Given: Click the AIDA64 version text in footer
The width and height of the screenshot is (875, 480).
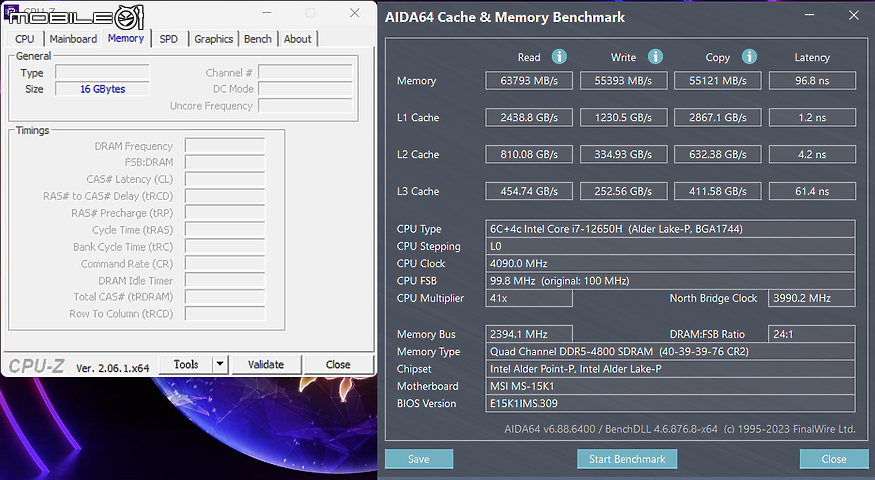Looking at the screenshot, I should (680, 429).
